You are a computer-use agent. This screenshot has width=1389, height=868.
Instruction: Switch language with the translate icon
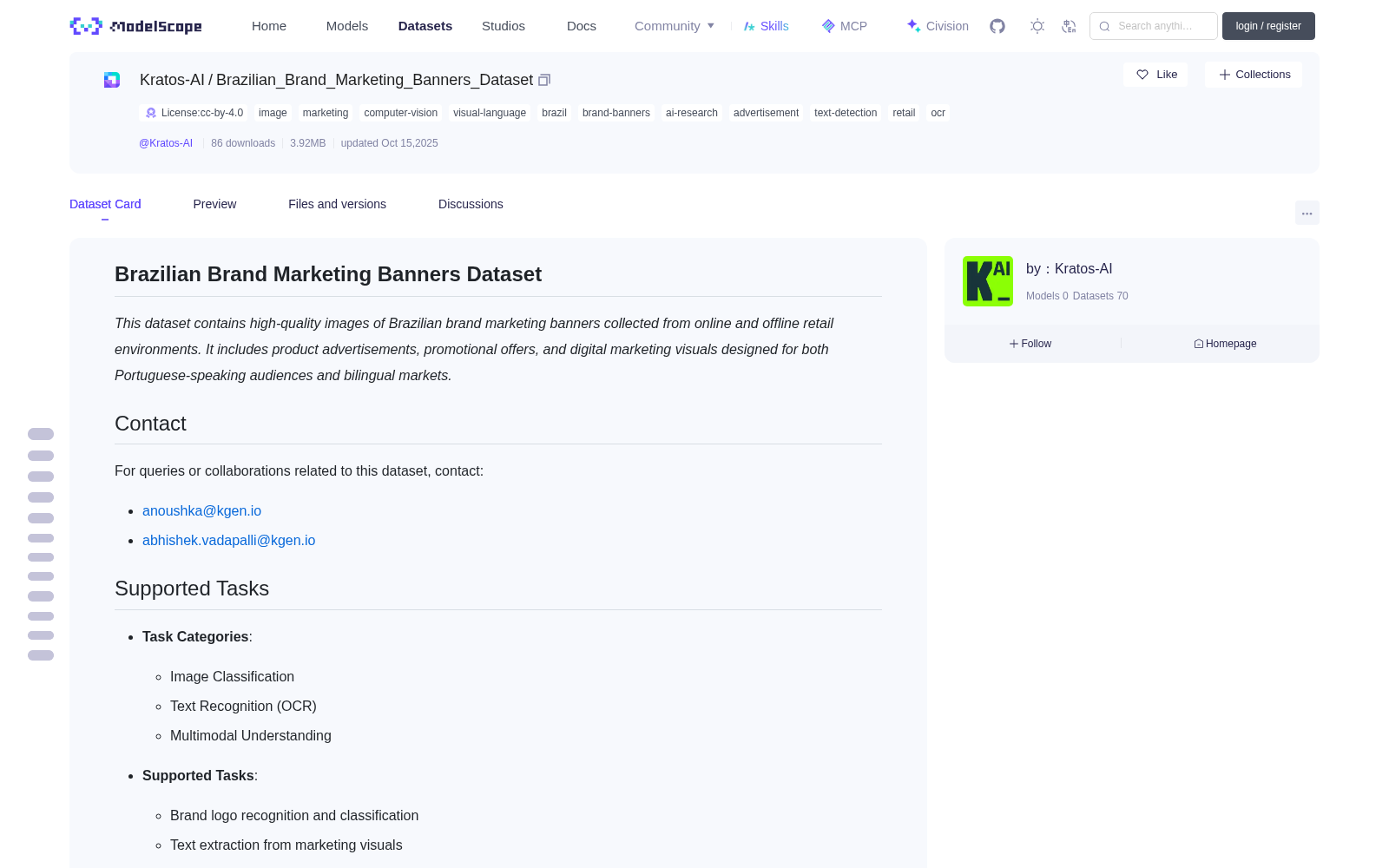pyautogui.click(x=1070, y=26)
